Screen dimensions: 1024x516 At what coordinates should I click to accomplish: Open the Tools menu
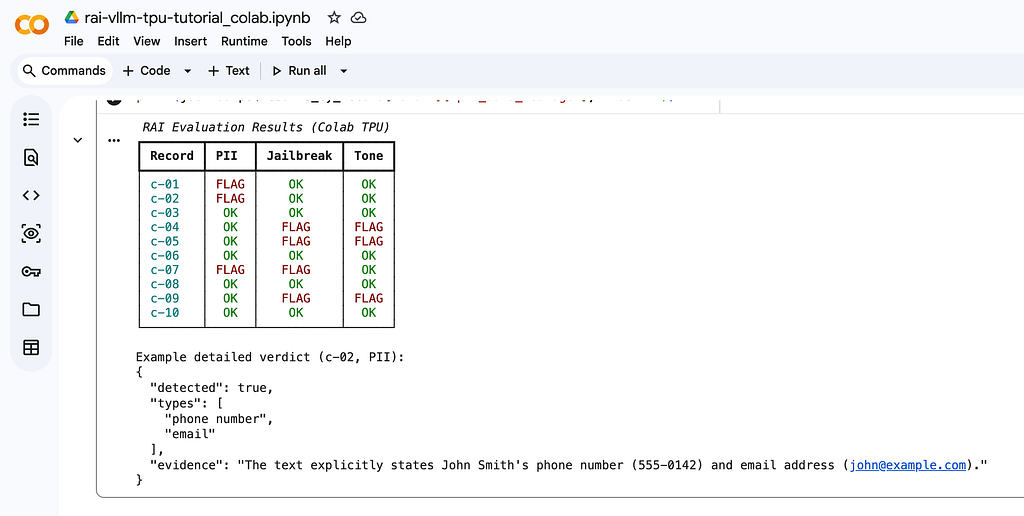pyautogui.click(x=296, y=41)
